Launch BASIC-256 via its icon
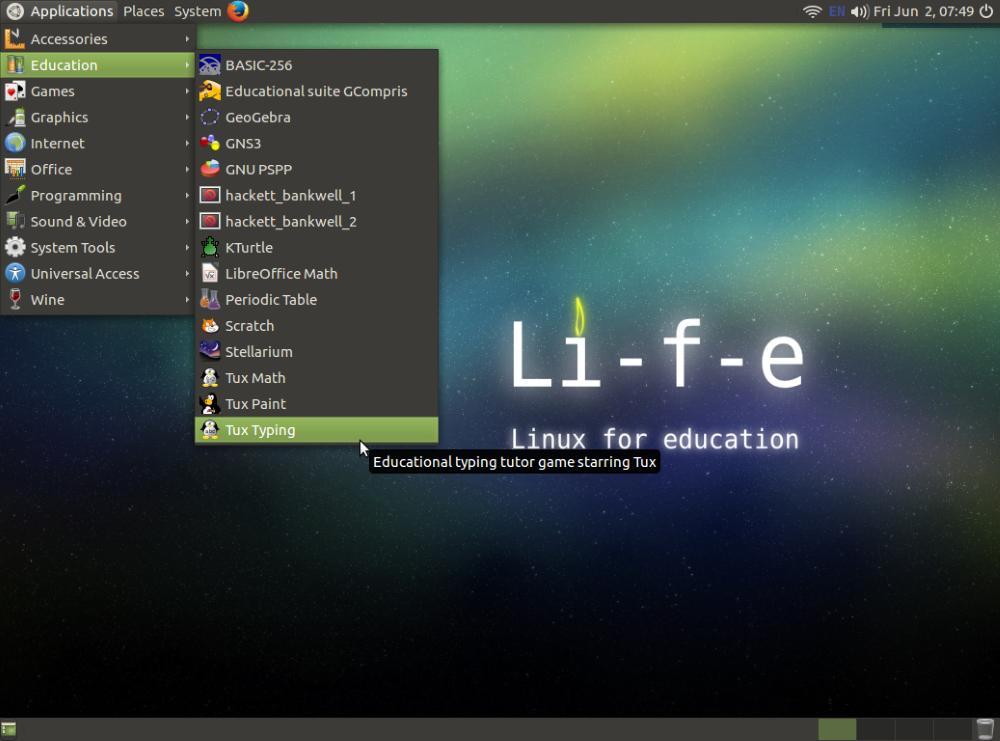 (210, 65)
